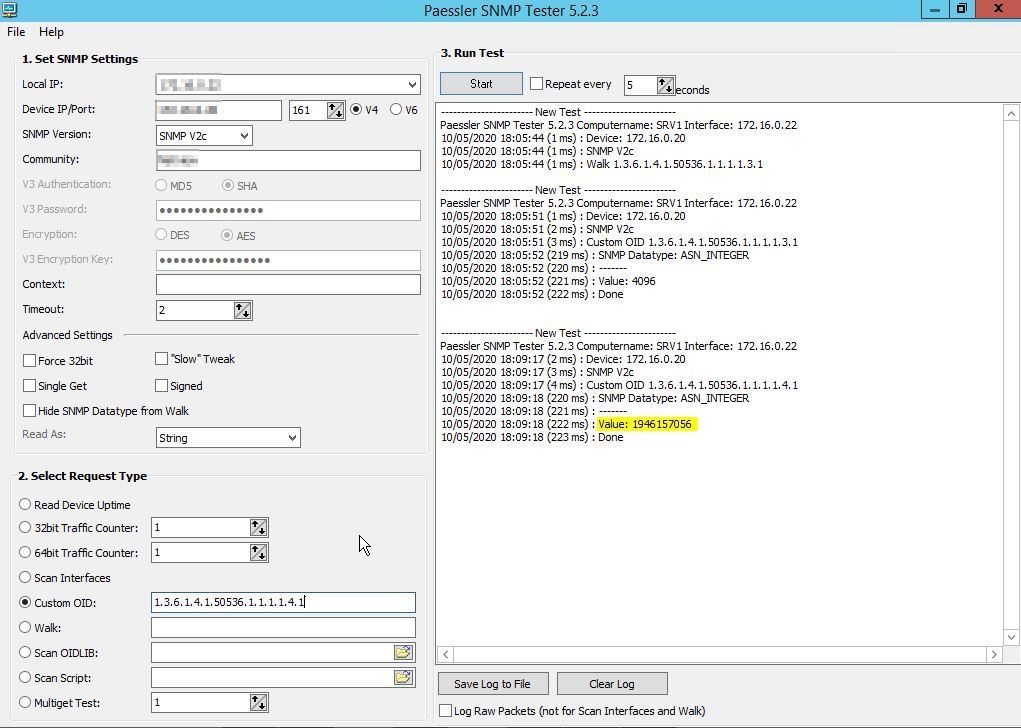Click the app icon in title bar
1021x728 pixels.
(x=9, y=9)
